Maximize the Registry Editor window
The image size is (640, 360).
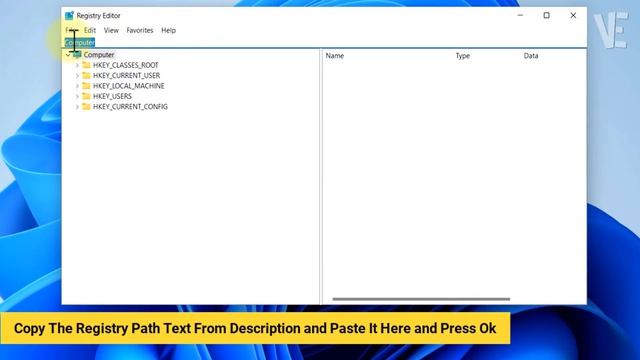[547, 16]
